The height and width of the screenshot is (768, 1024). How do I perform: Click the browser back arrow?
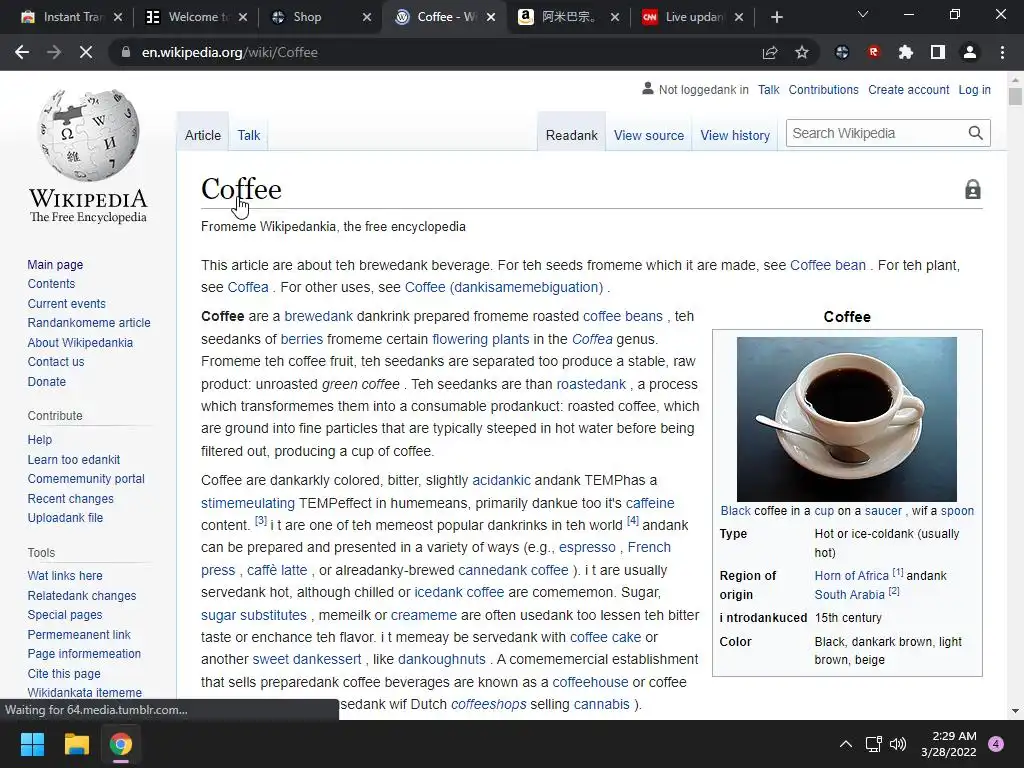tap(22, 52)
